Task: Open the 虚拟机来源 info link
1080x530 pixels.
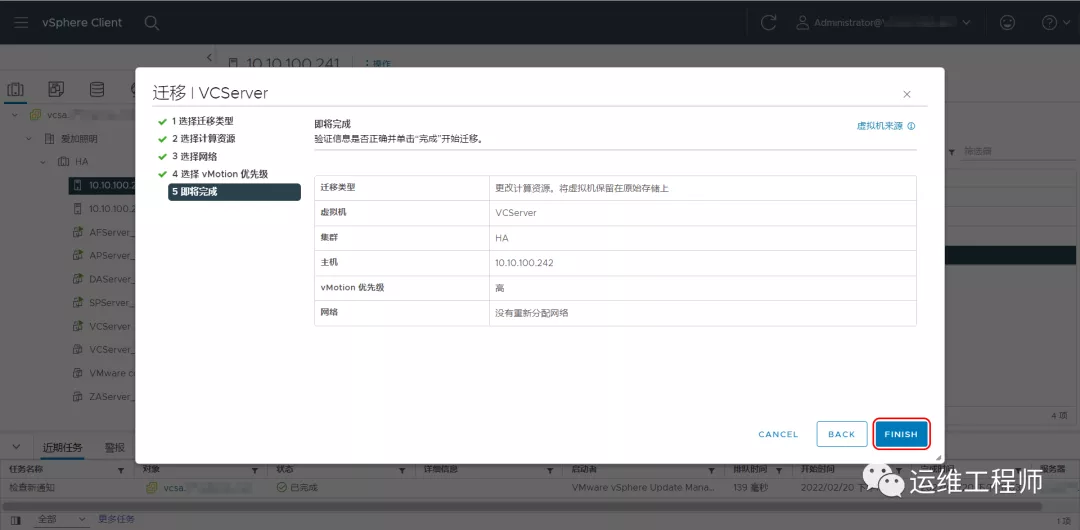Action: [x=884, y=126]
